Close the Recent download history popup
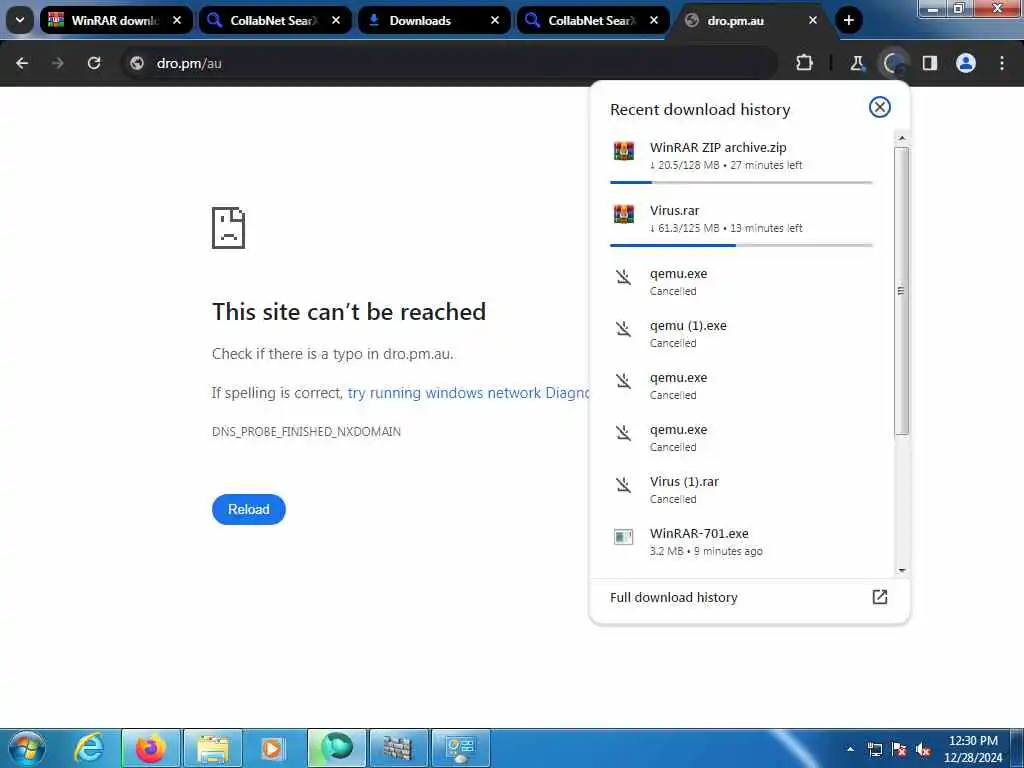 coord(880,107)
